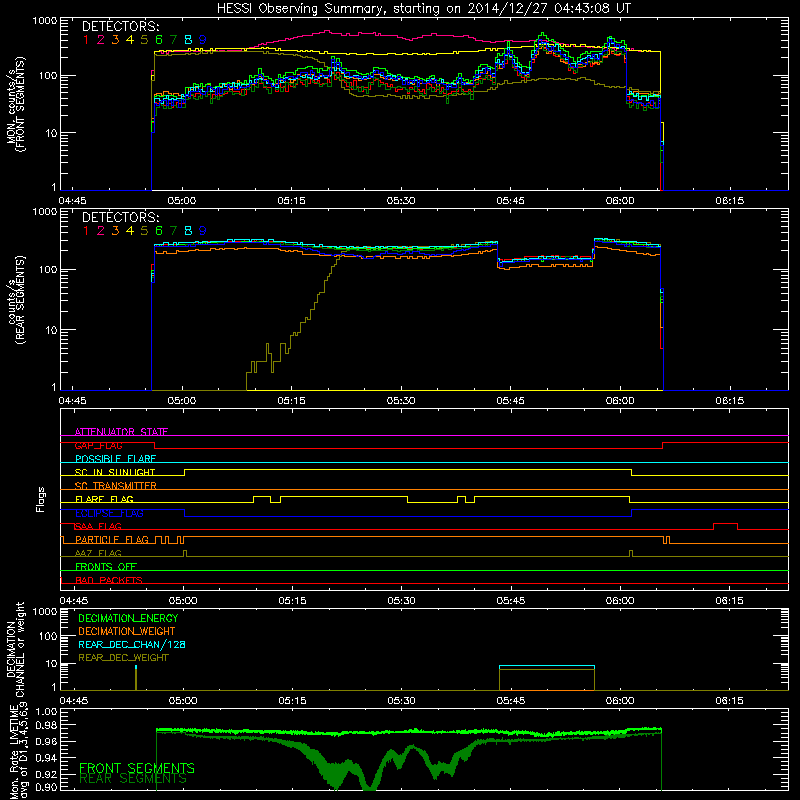
Task: Select the ATTENUATOR_STATE flag label
Action: pos(121,432)
